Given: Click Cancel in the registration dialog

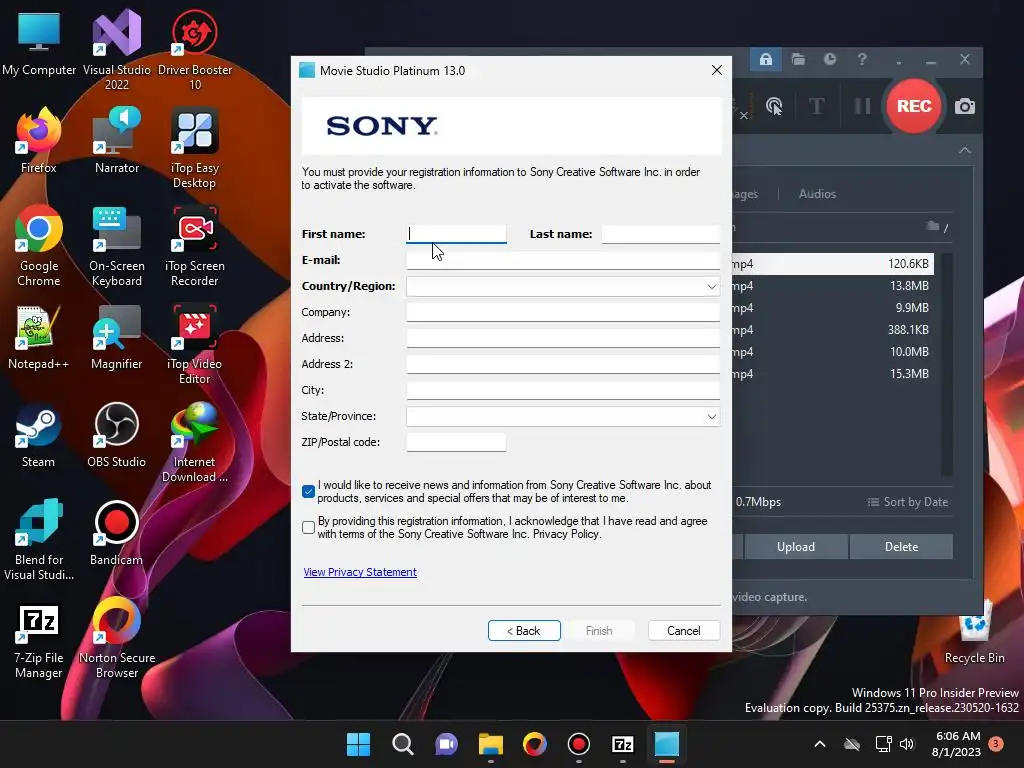Looking at the screenshot, I should pos(684,631).
